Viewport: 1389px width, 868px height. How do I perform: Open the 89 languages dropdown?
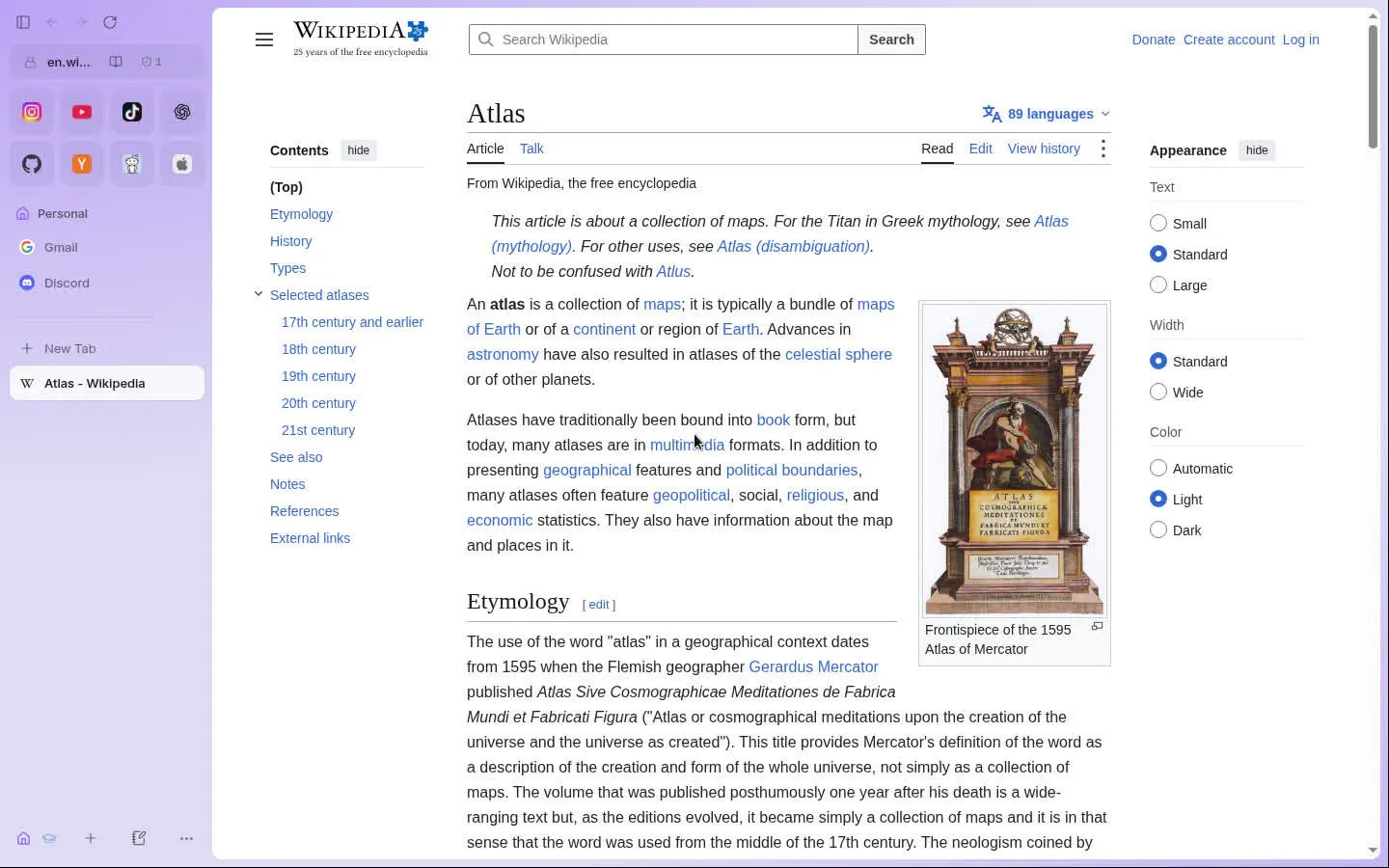click(1047, 114)
